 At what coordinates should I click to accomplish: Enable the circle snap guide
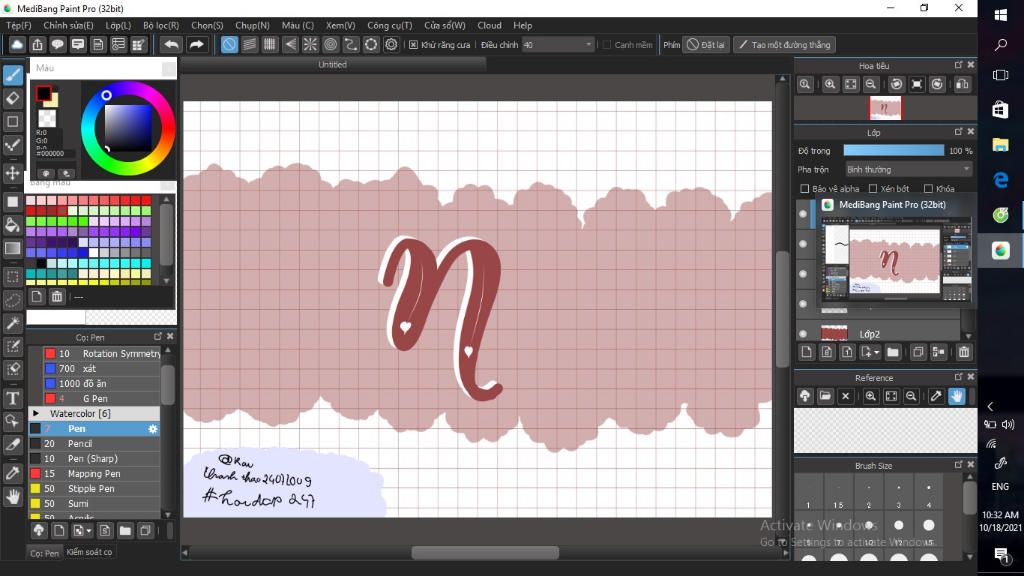(x=330, y=44)
